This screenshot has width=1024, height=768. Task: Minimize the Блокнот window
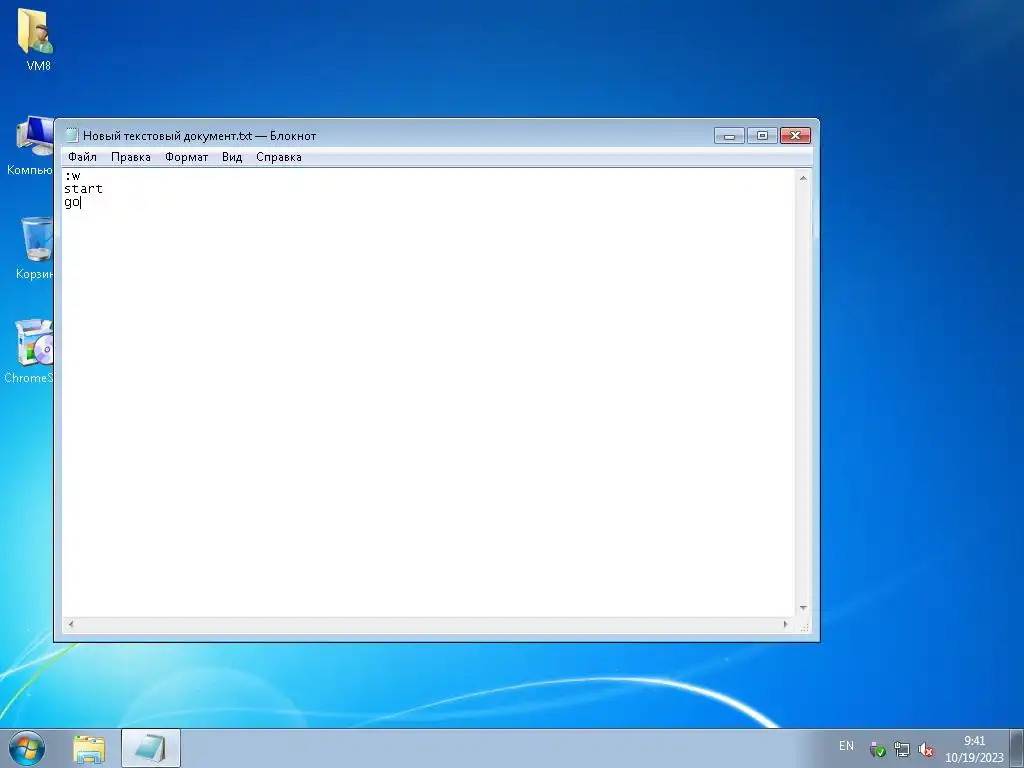[729, 135]
